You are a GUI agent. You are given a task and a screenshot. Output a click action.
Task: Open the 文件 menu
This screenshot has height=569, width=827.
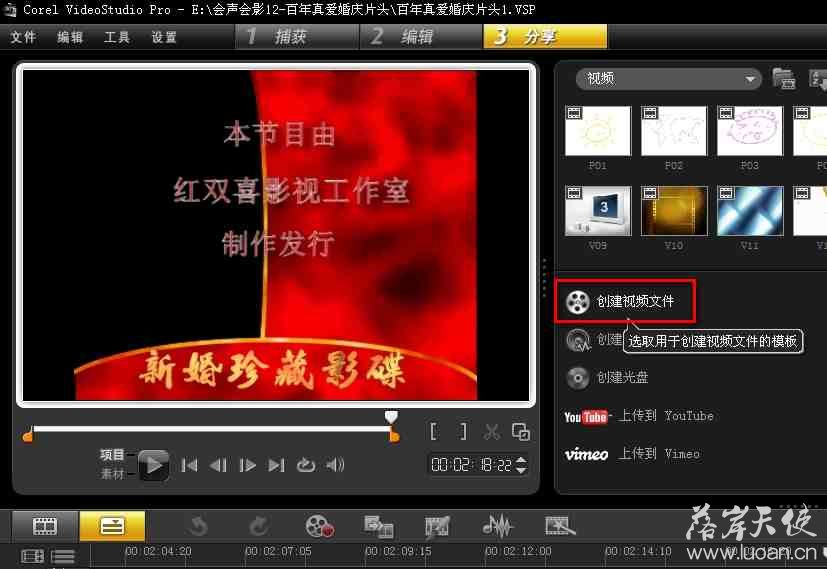point(23,37)
